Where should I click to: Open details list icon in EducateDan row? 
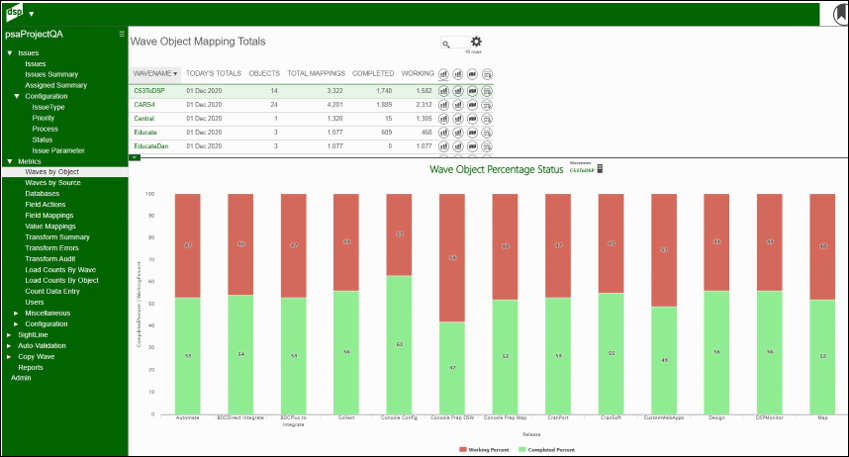[487, 146]
